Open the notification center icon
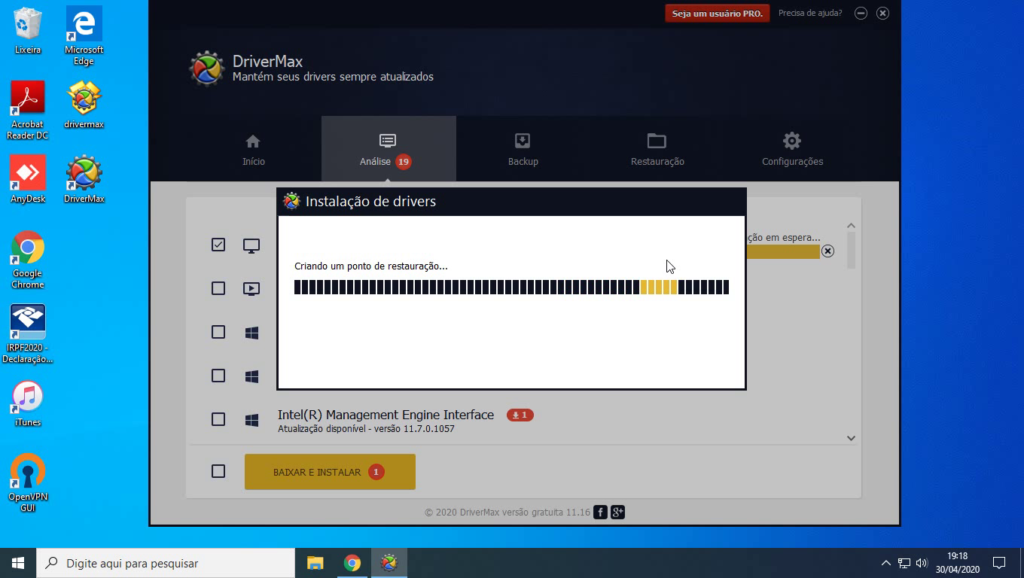Viewport: 1024px width, 578px height. 999,563
